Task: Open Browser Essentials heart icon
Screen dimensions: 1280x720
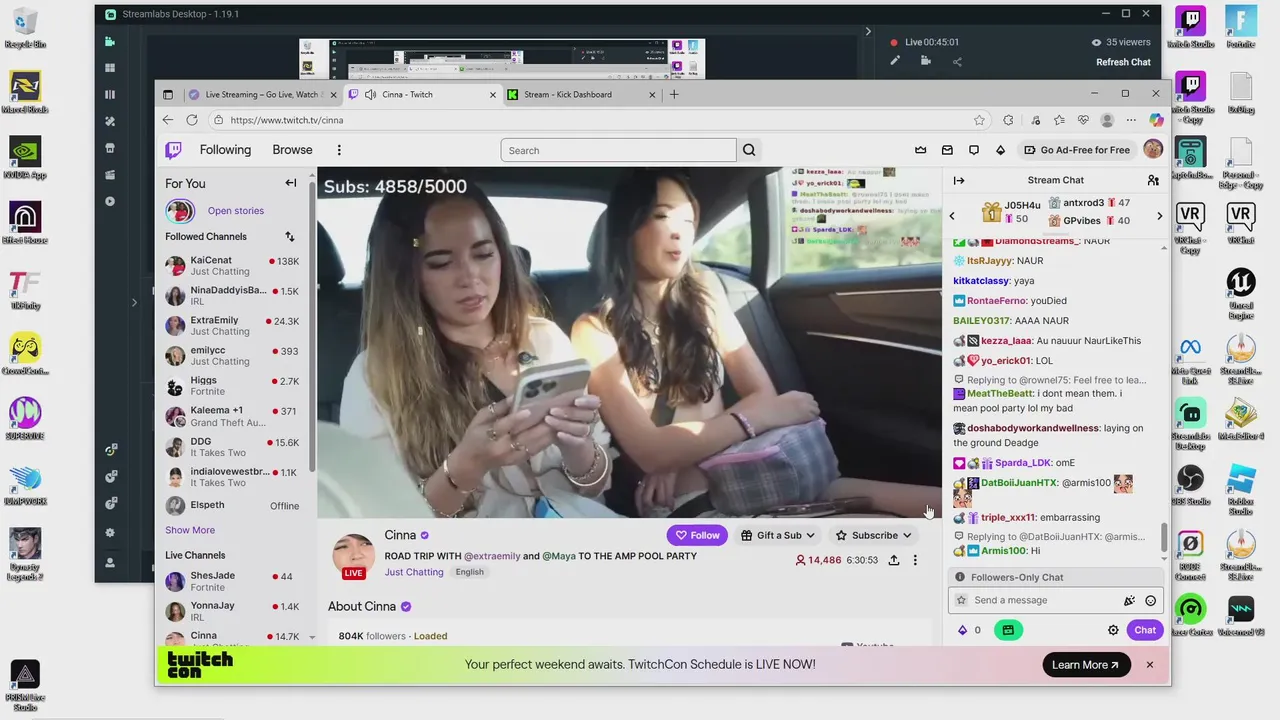Action: coord(1083,120)
